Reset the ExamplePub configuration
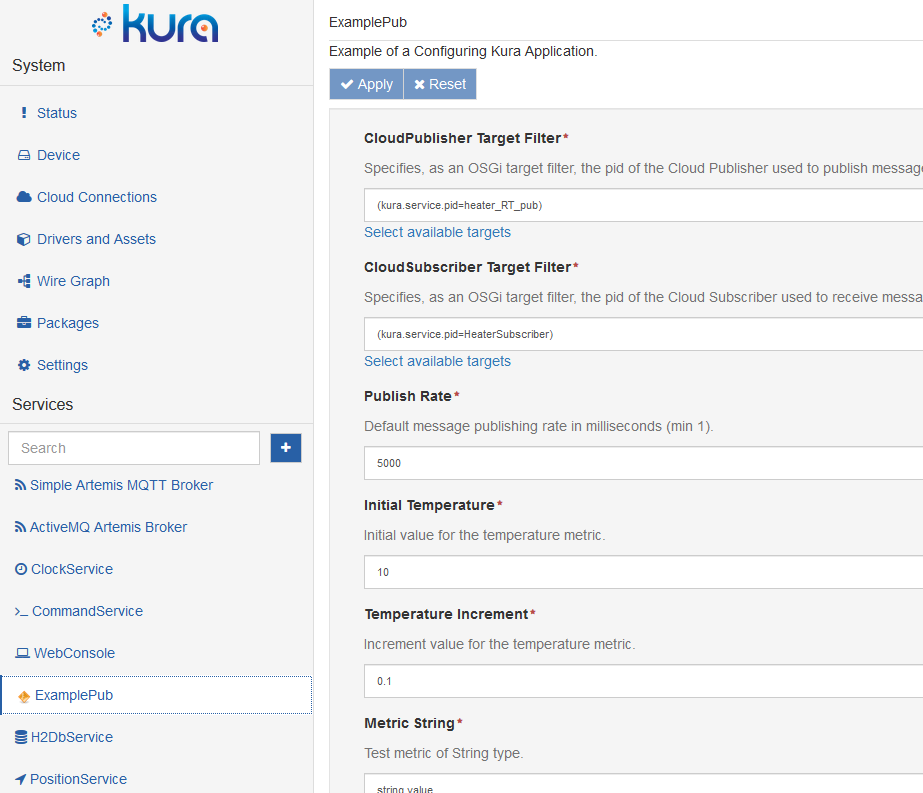Viewport: 923px width, 793px height. pyautogui.click(x=440, y=84)
